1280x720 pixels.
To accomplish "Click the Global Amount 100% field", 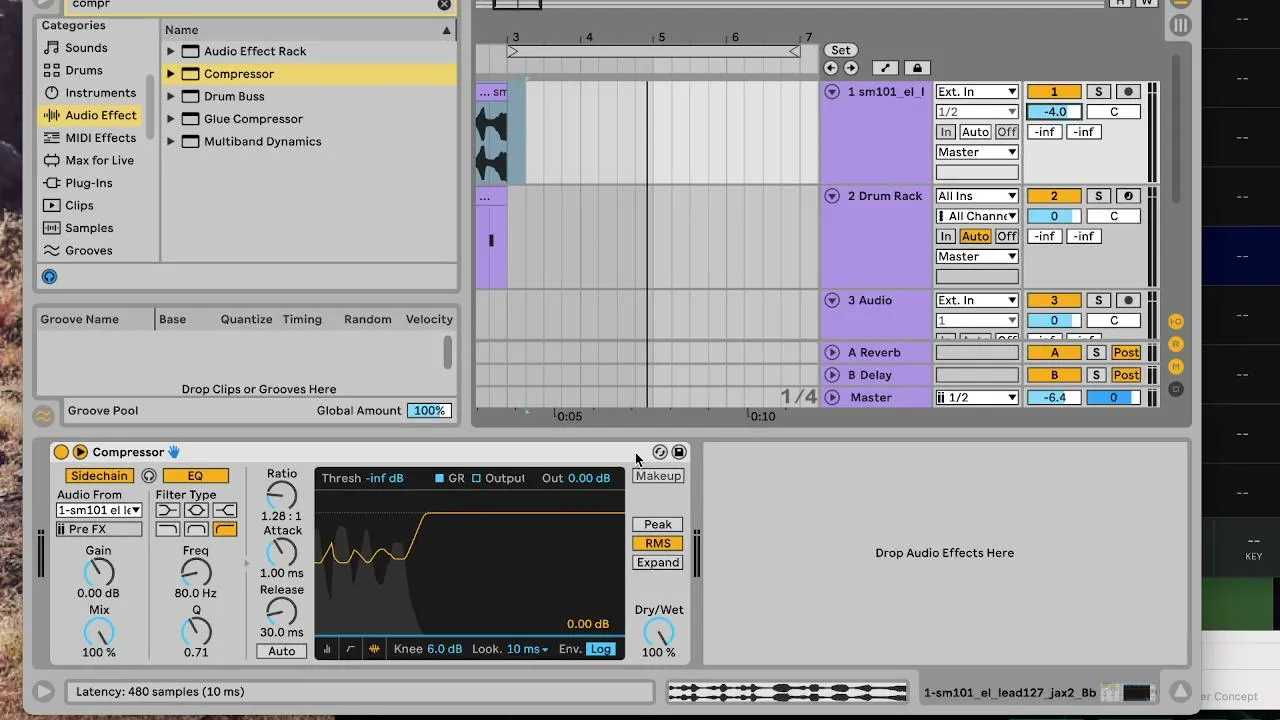I will [x=429, y=411].
